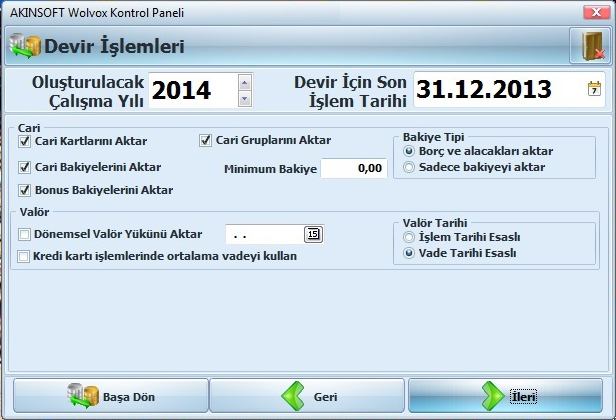
Task: Enable Dönemsel Valör Yükünü Aktar
Action: [x=24, y=235]
